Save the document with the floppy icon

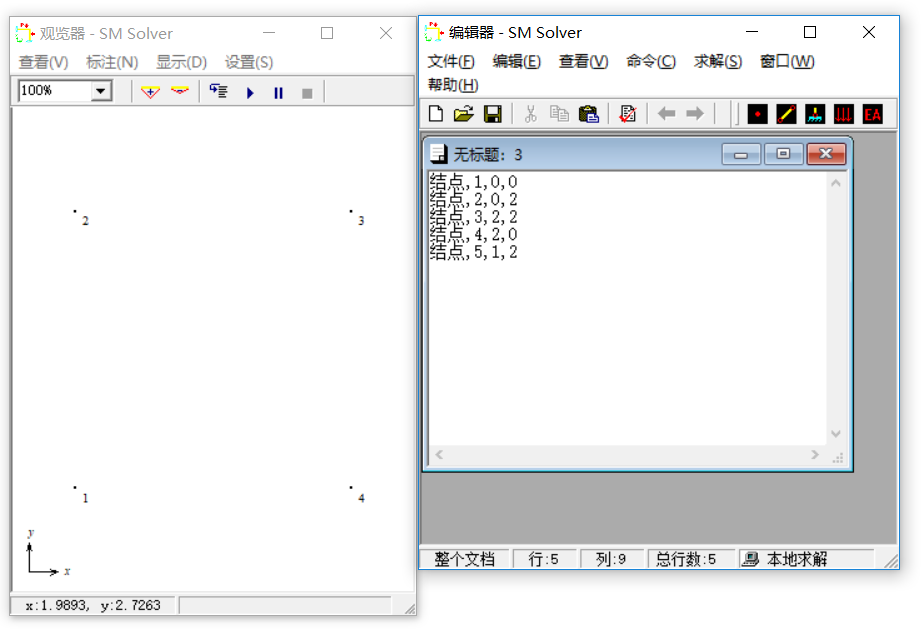[x=493, y=114]
